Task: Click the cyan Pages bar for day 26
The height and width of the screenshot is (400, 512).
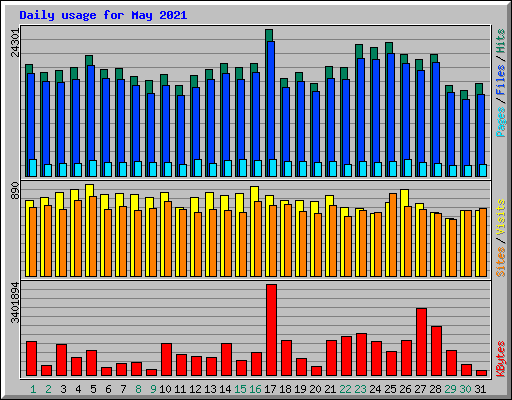Action: (408, 168)
